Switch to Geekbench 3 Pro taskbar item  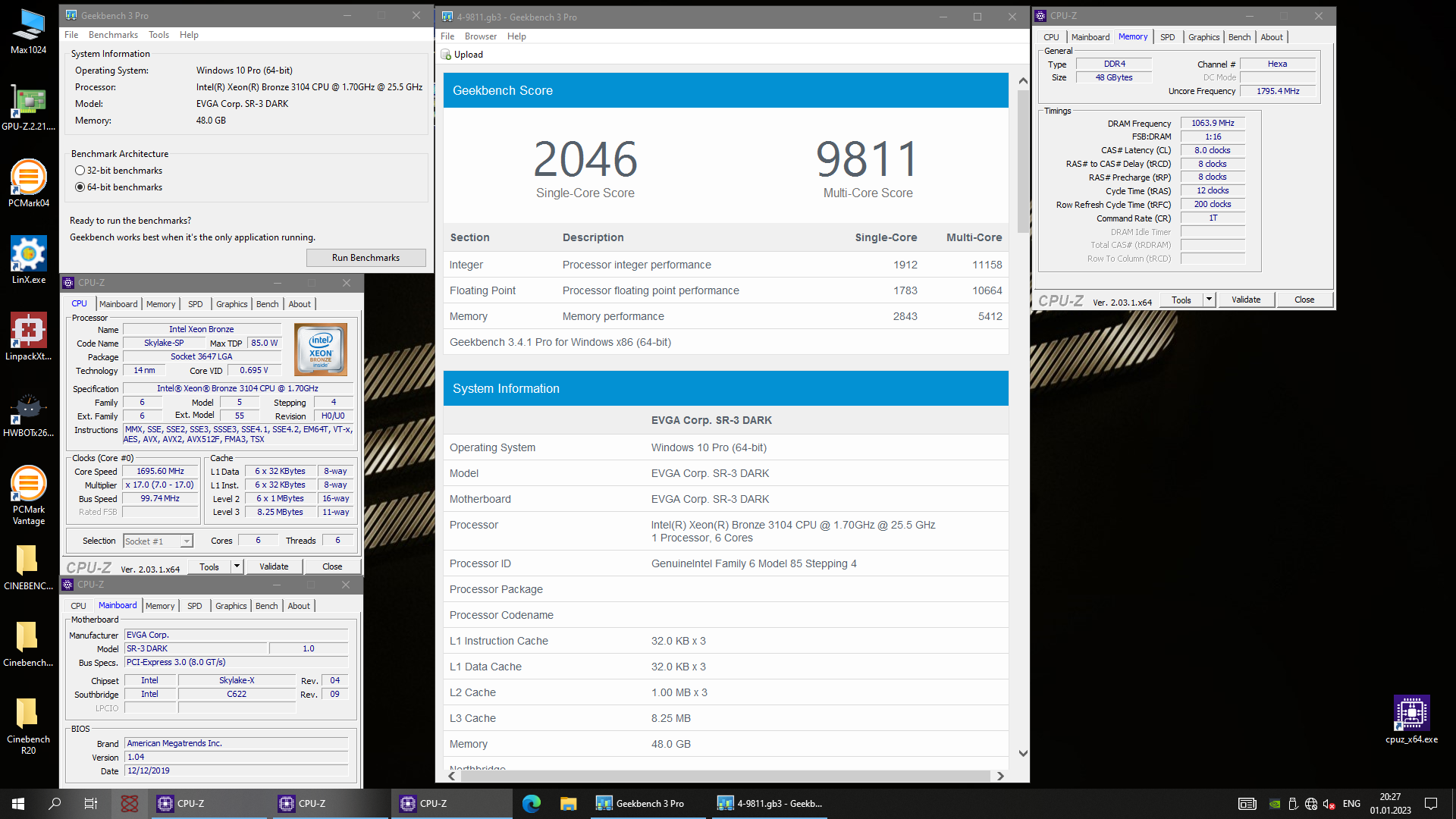click(647, 804)
